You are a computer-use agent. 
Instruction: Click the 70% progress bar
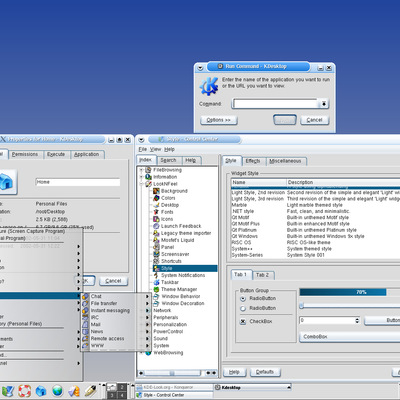point(350,292)
